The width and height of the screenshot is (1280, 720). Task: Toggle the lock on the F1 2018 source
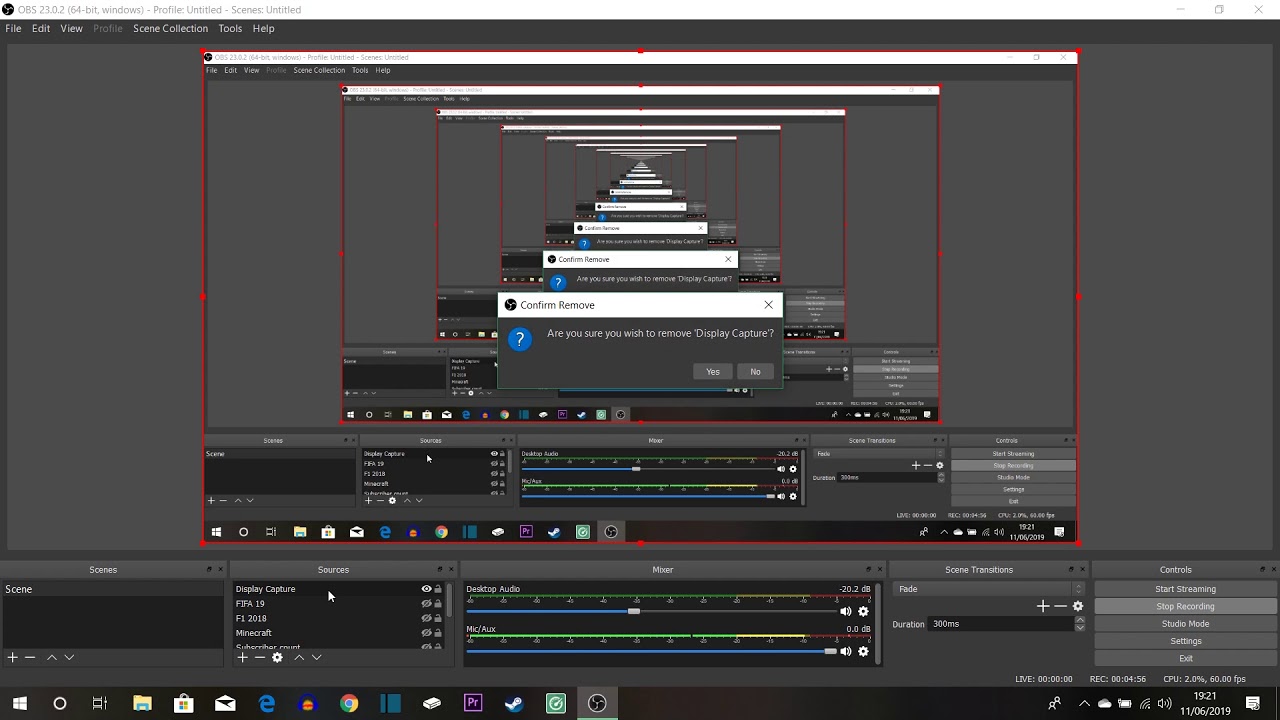[438, 618]
